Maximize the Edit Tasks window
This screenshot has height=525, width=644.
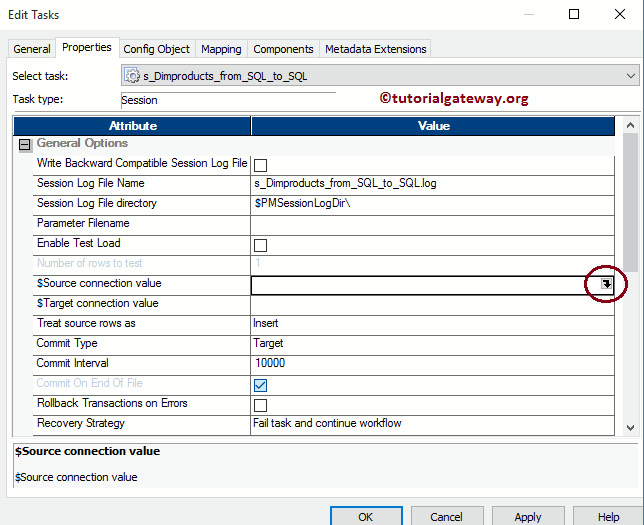pos(574,14)
